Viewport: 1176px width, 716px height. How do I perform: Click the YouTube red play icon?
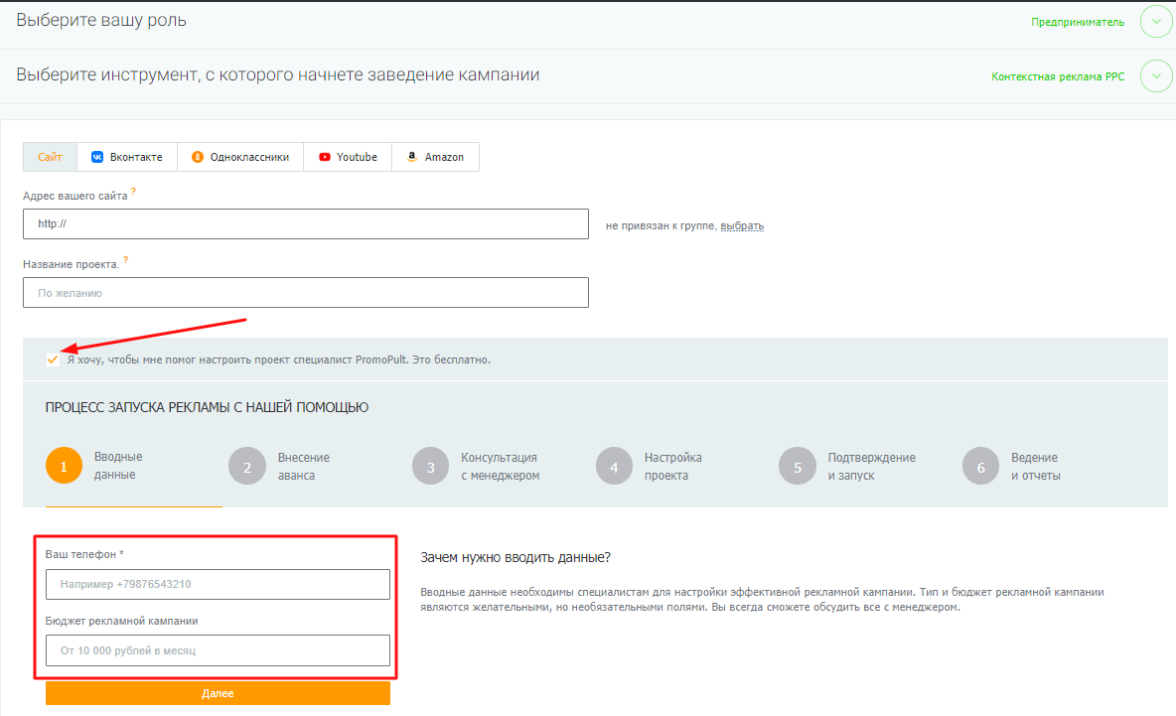pyautogui.click(x=325, y=157)
